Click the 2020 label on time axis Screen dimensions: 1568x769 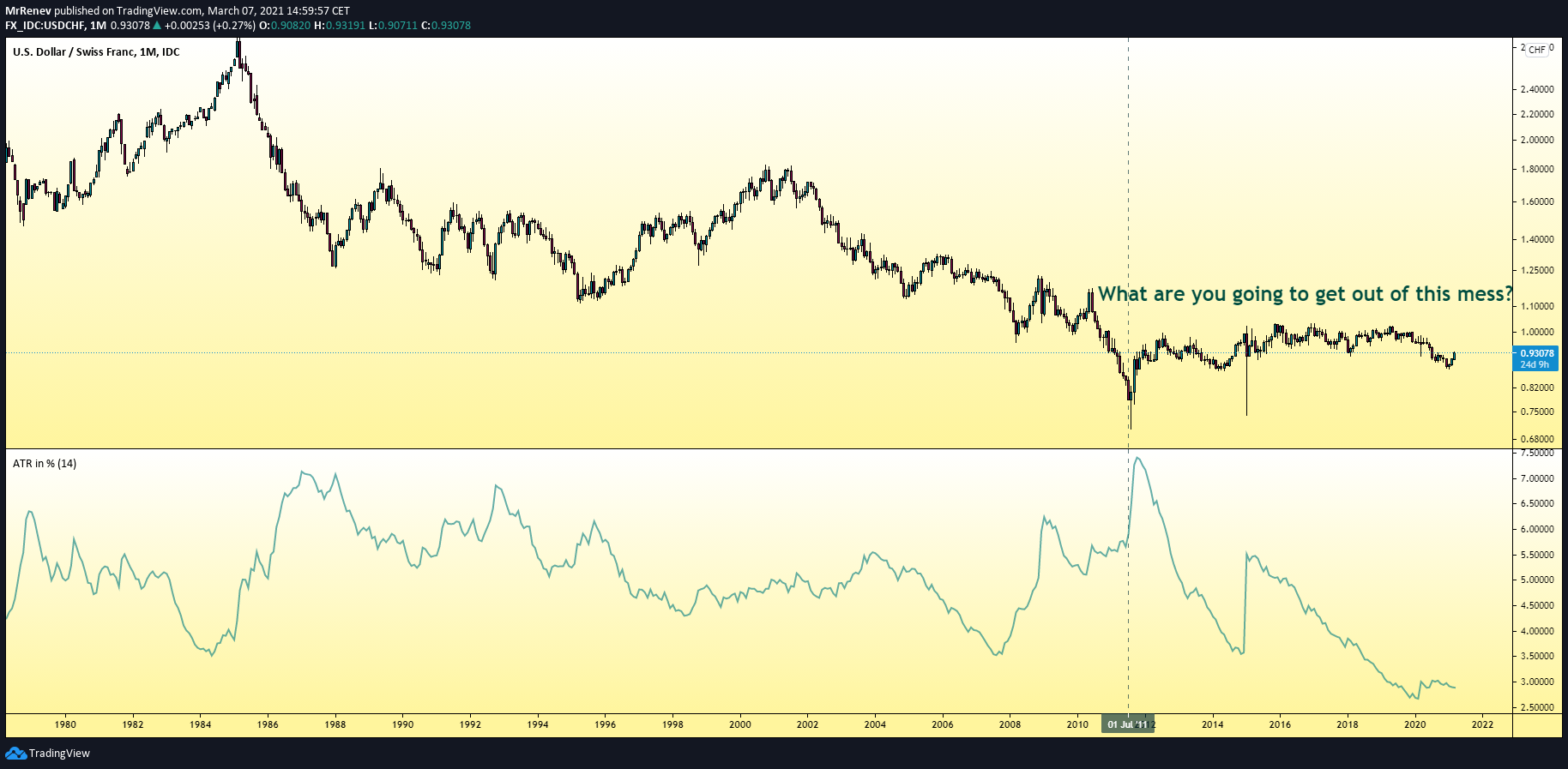[1414, 724]
